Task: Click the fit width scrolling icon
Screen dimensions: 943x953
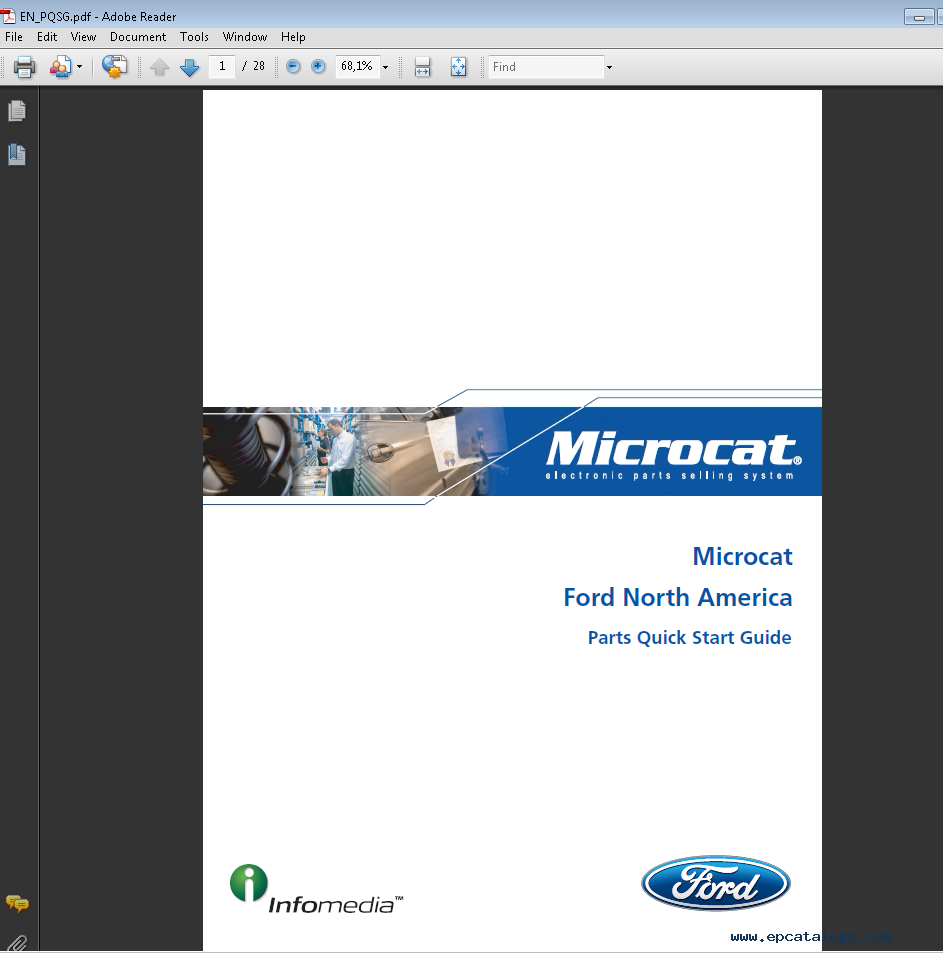Action: [x=422, y=67]
